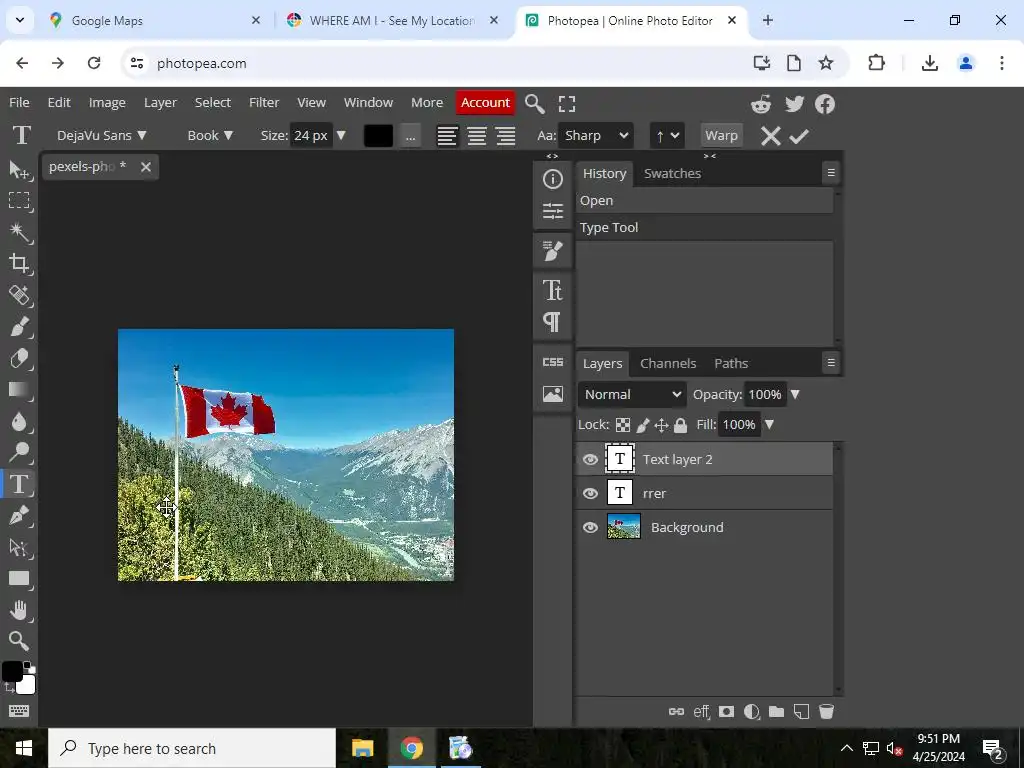Screen dimensions: 1024x768
Task: Toggle lock position icon
Action: tap(662, 426)
